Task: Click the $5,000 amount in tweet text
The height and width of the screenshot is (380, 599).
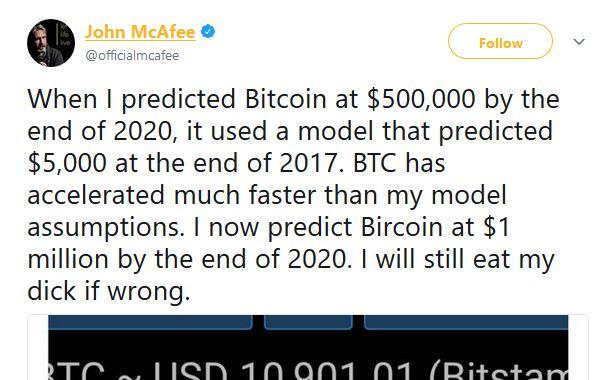Action: click(x=67, y=163)
